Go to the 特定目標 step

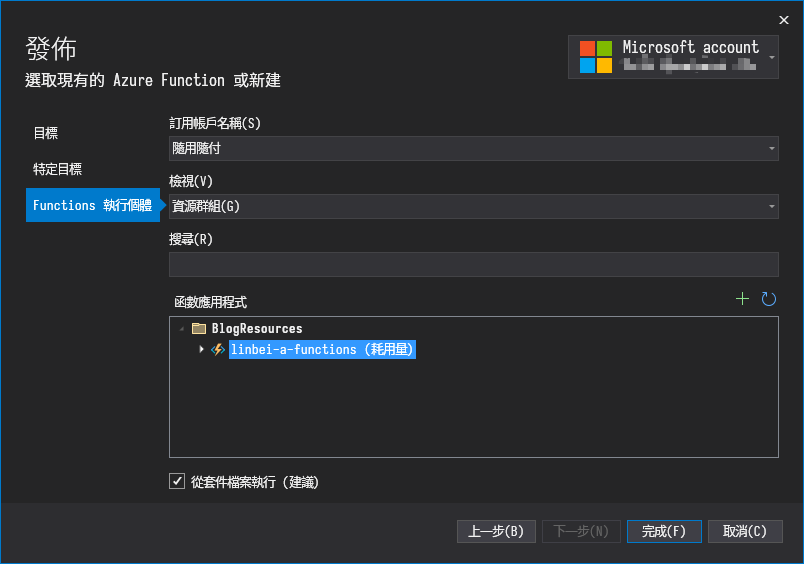pos(57,169)
